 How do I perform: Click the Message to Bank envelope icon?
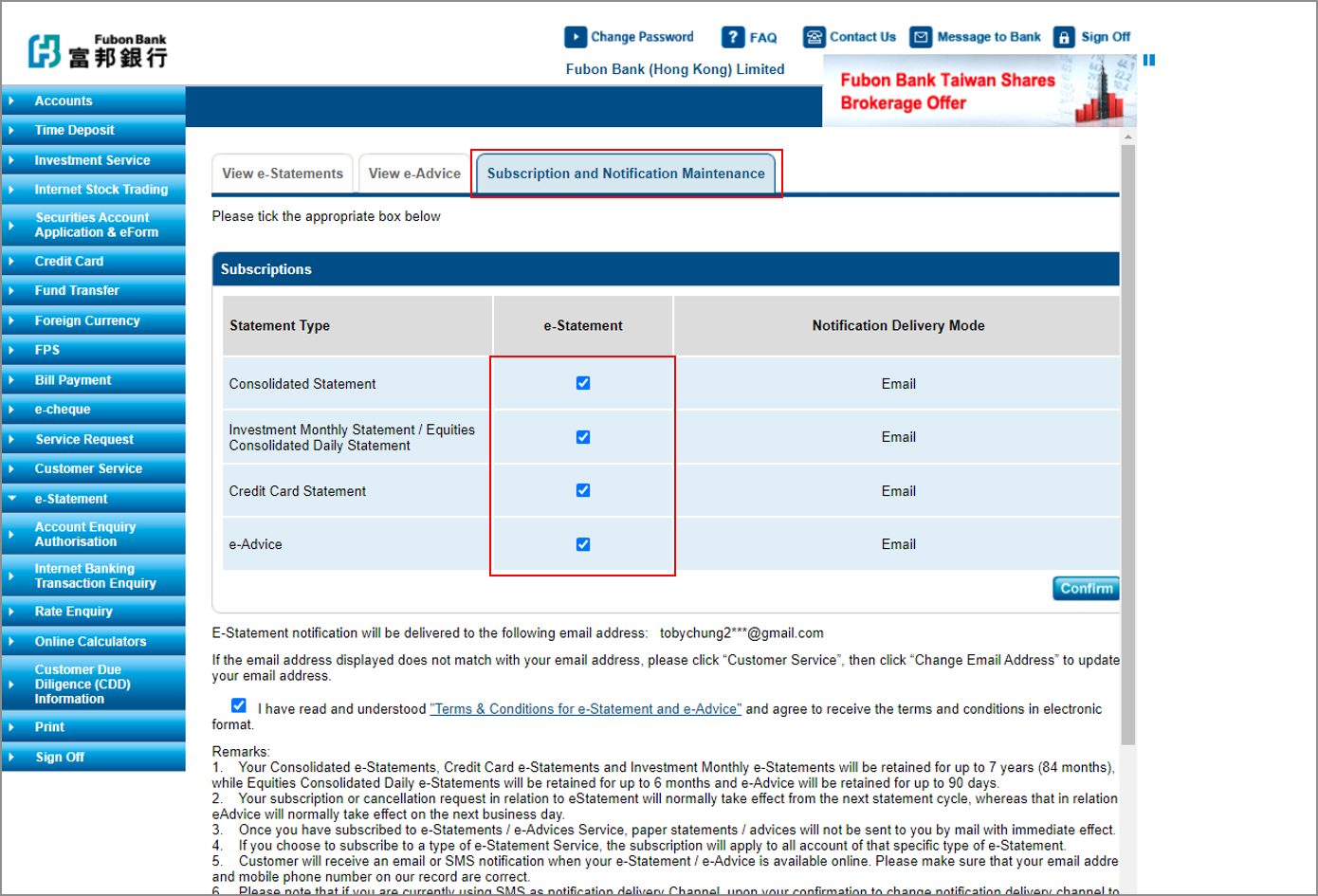pos(921,37)
